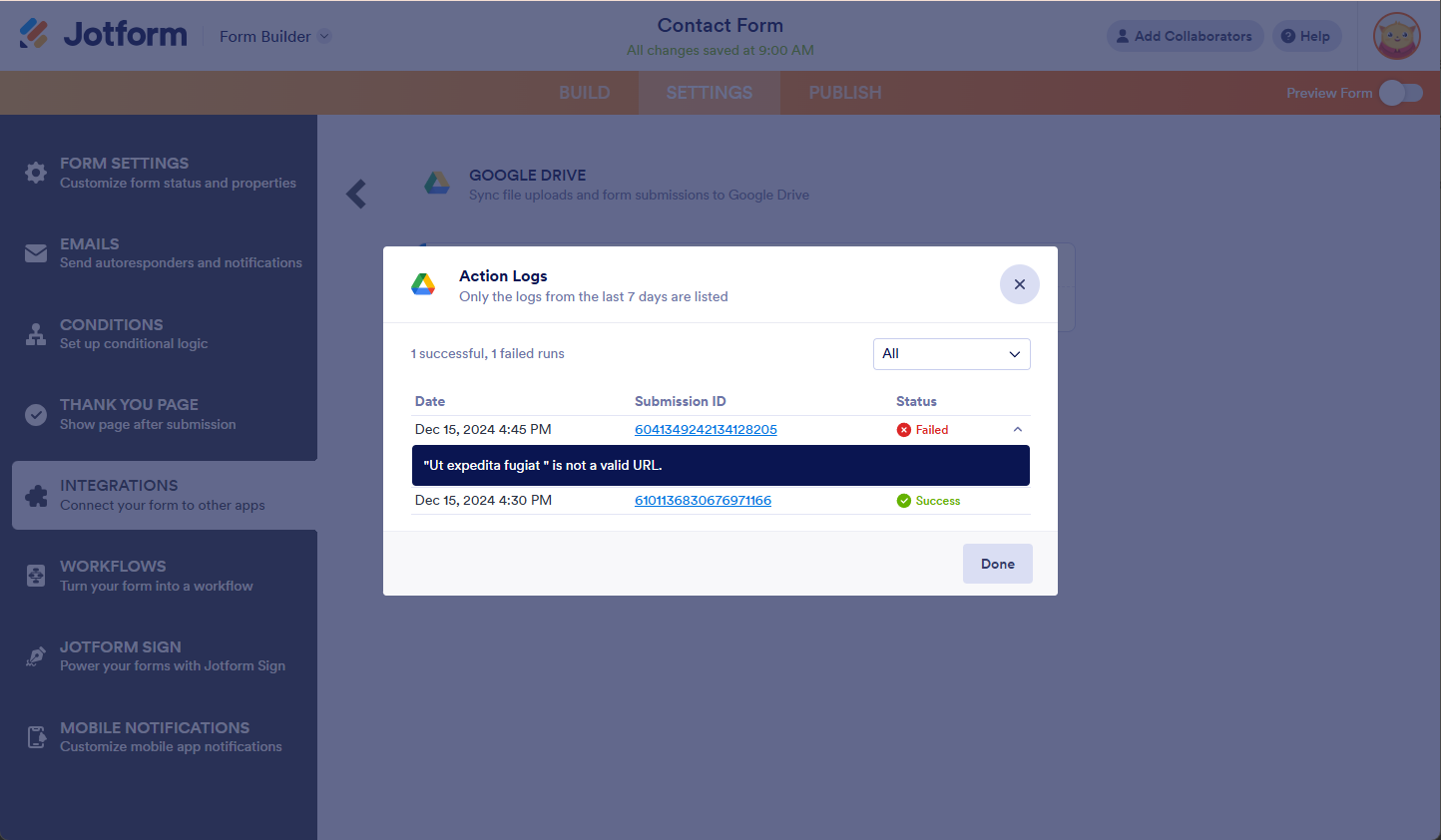
Task: Toggle the Preview Form switch
Action: click(x=1401, y=93)
